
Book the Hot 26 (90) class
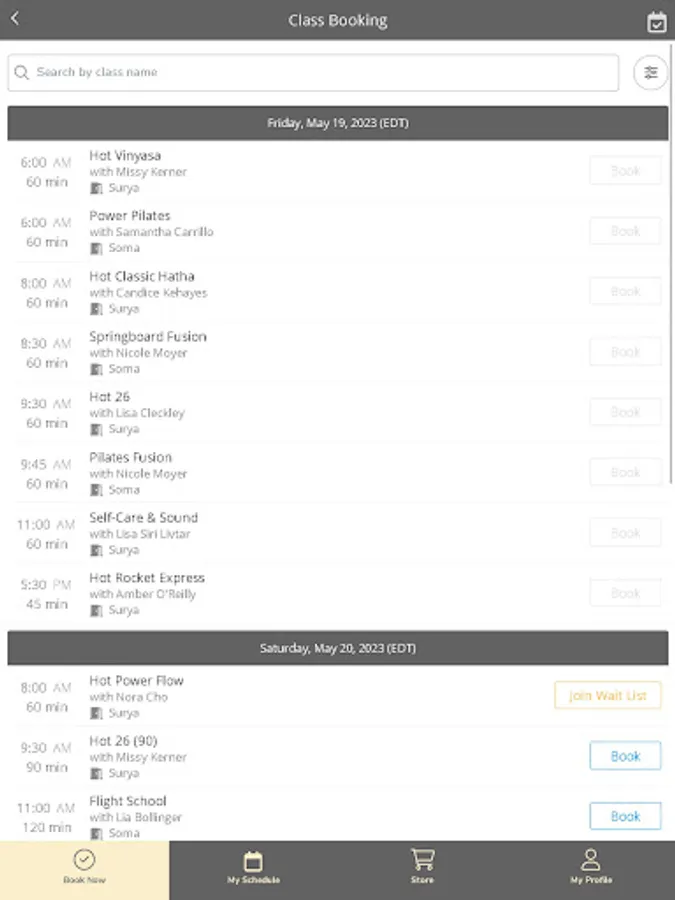pos(625,756)
